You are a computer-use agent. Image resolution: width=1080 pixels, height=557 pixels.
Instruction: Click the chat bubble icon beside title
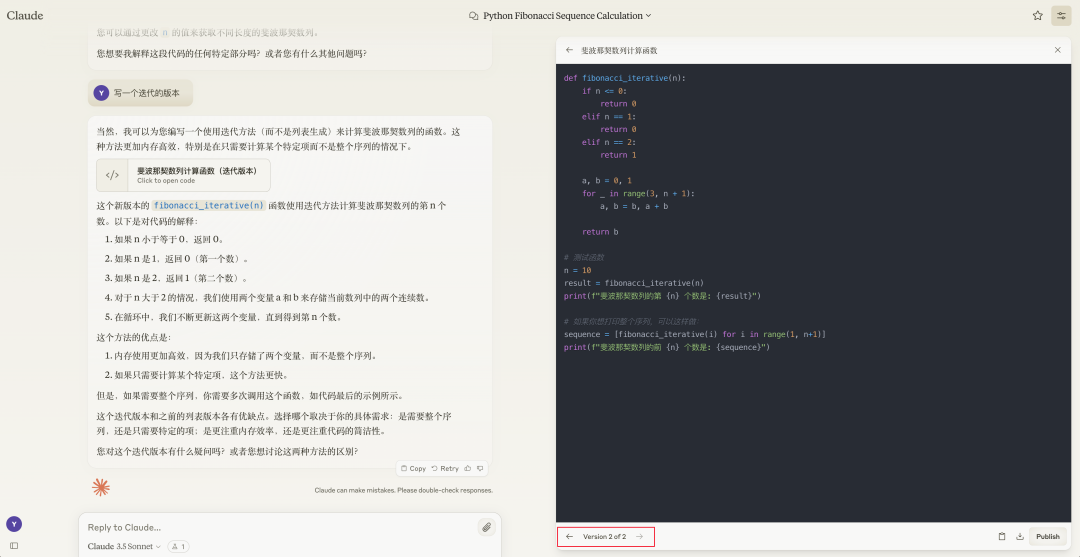pos(473,16)
